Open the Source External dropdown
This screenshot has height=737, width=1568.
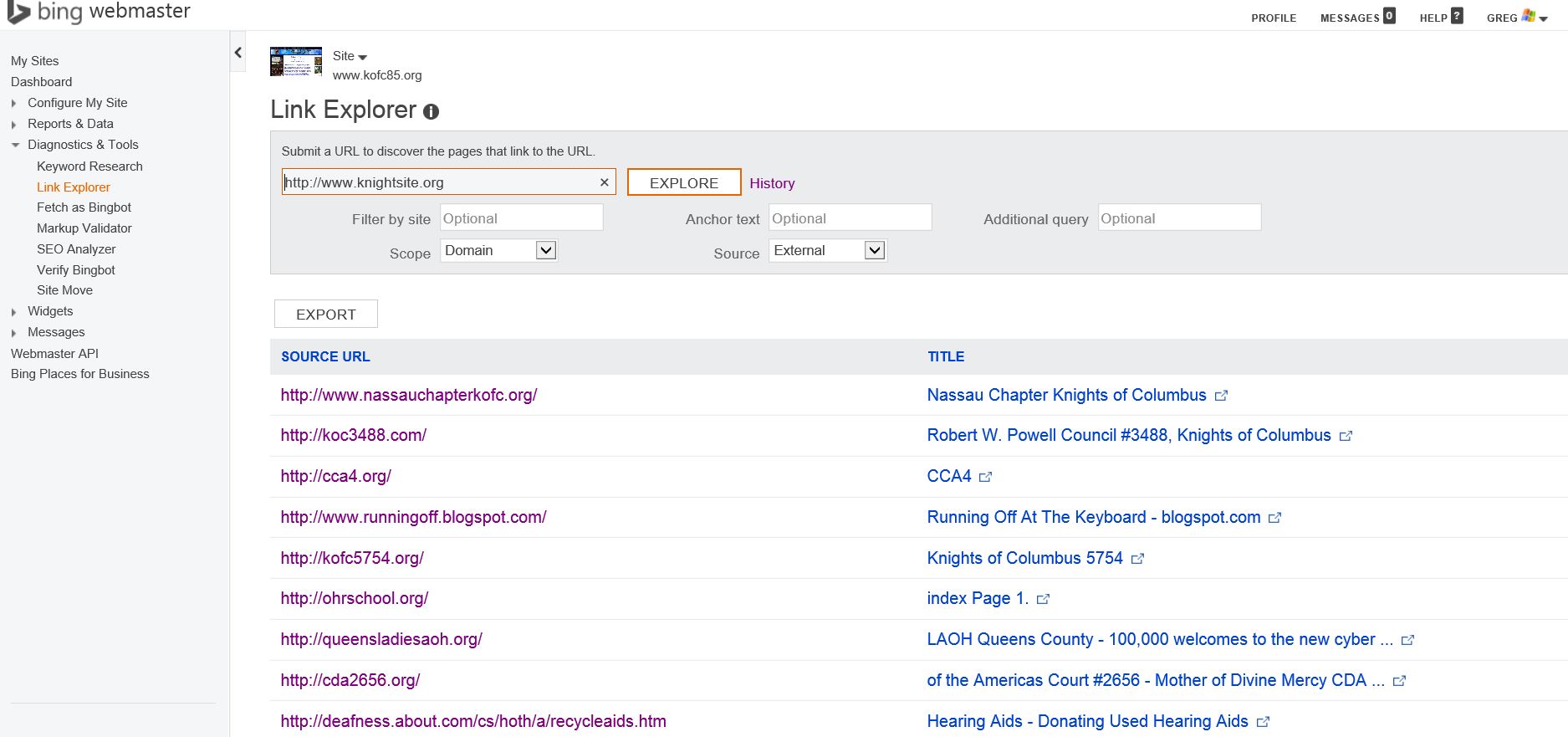(x=828, y=250)
